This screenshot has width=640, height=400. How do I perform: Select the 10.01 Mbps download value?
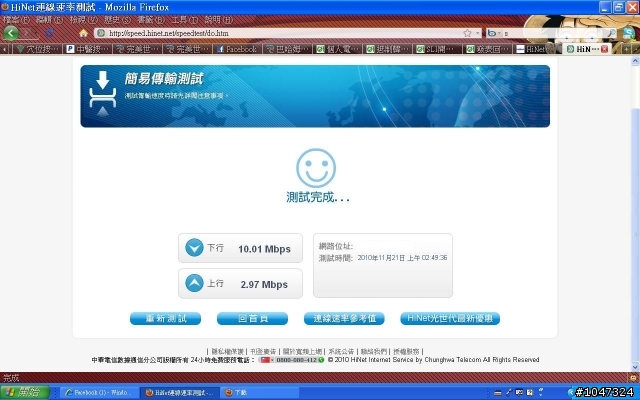pyautogui.click(x=264, y=249)
